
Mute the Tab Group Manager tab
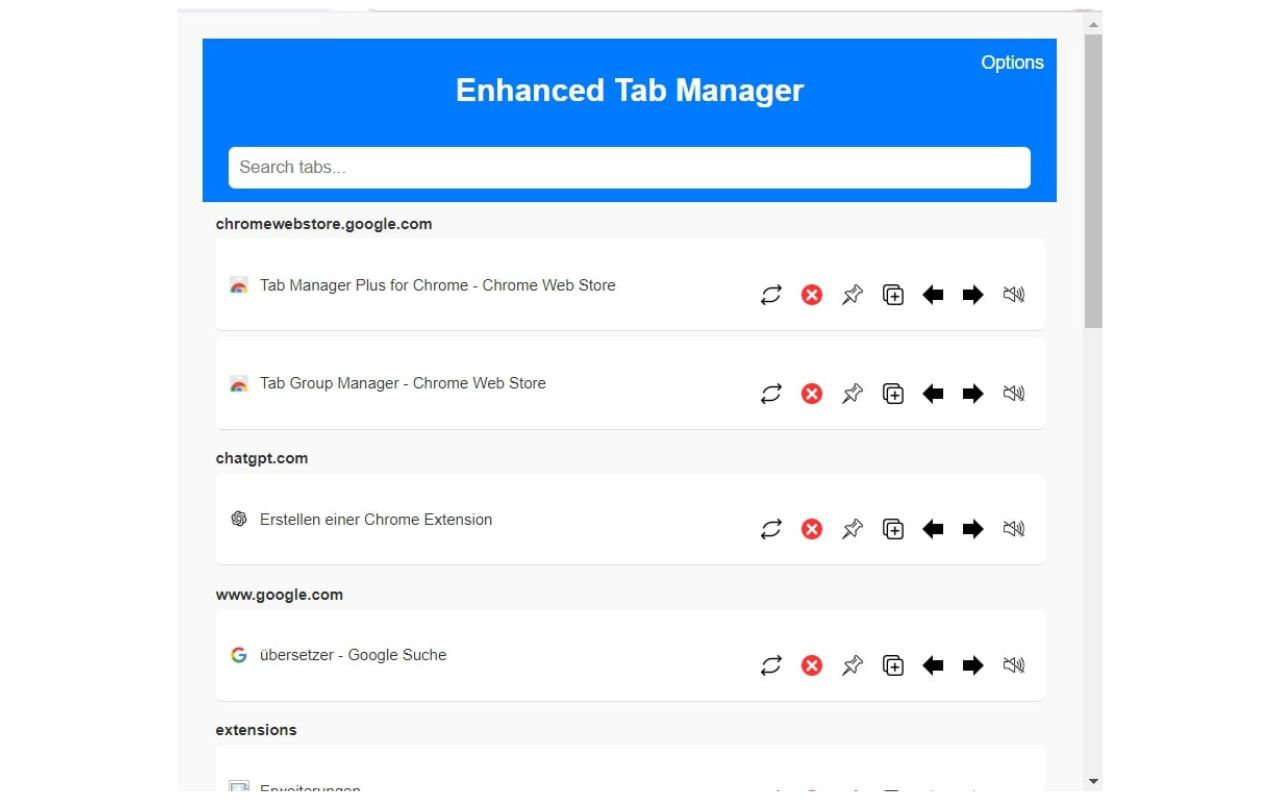coord(1014,394)
